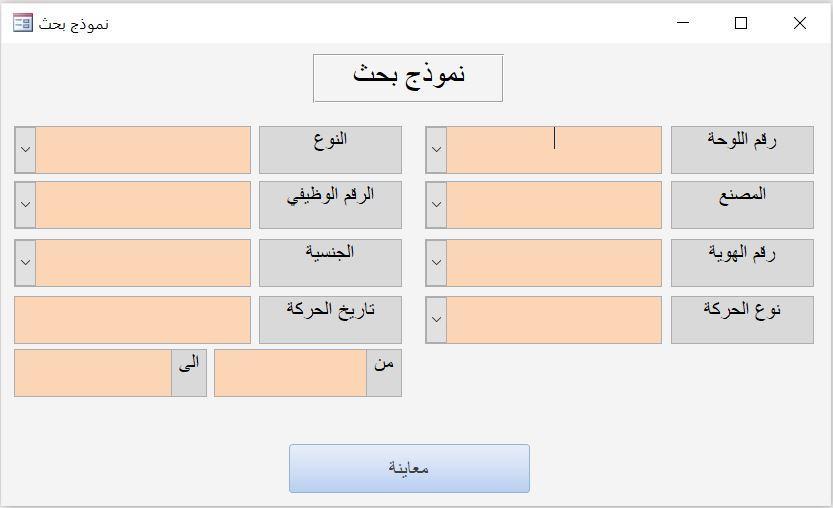Click the المصنع input field

553,205
